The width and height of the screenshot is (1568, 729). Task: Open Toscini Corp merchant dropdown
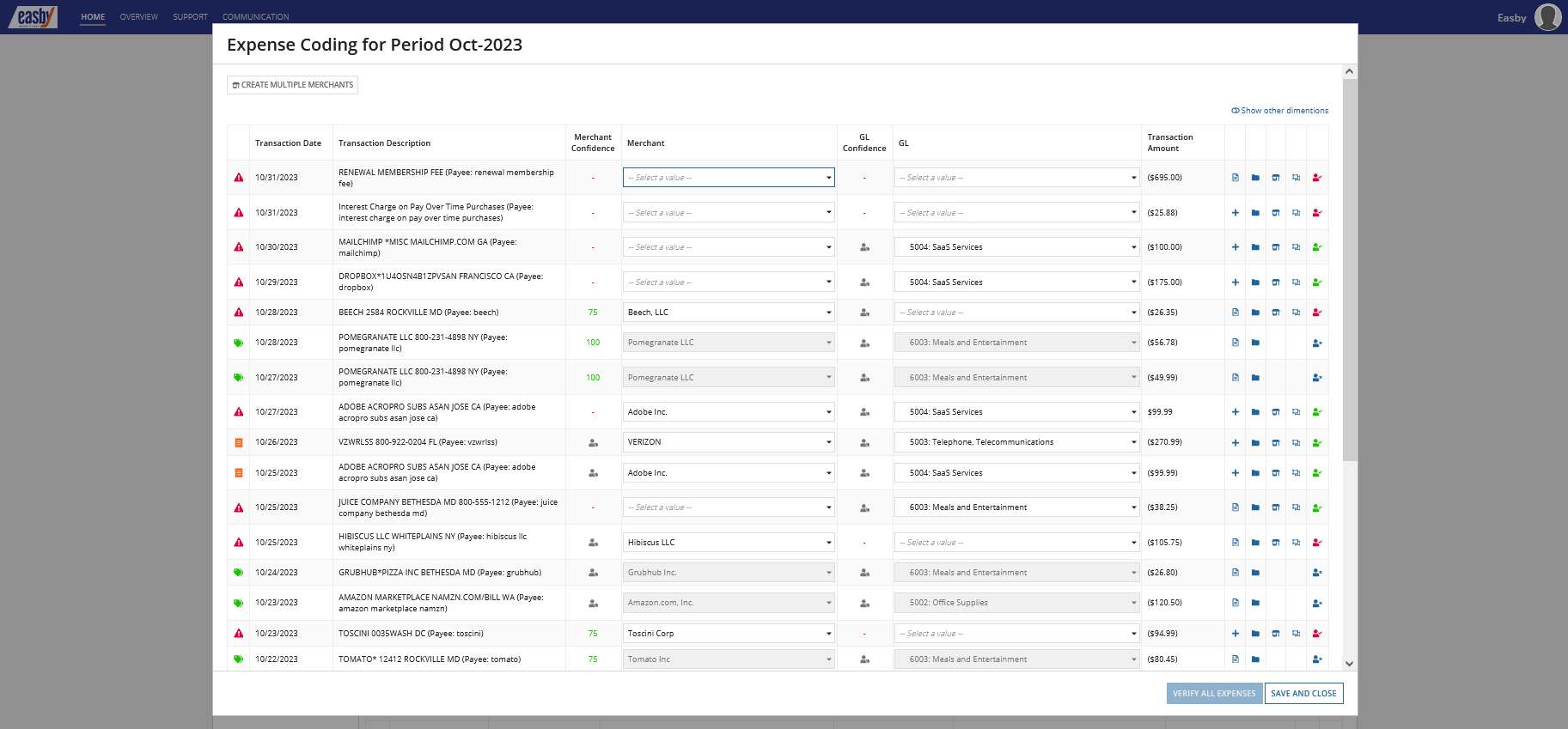[729, 634]
